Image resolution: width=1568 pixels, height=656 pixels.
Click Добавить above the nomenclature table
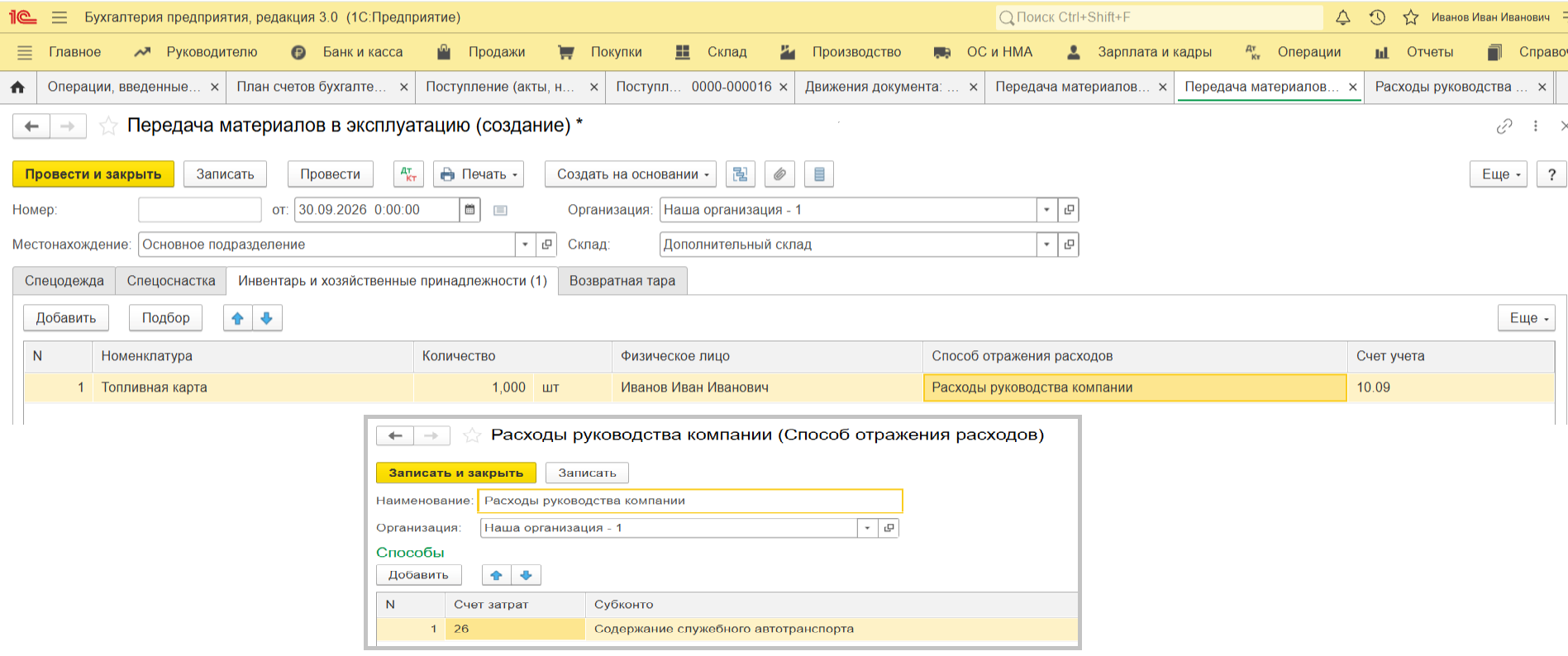pyautogui.click(x=66, y=318)
